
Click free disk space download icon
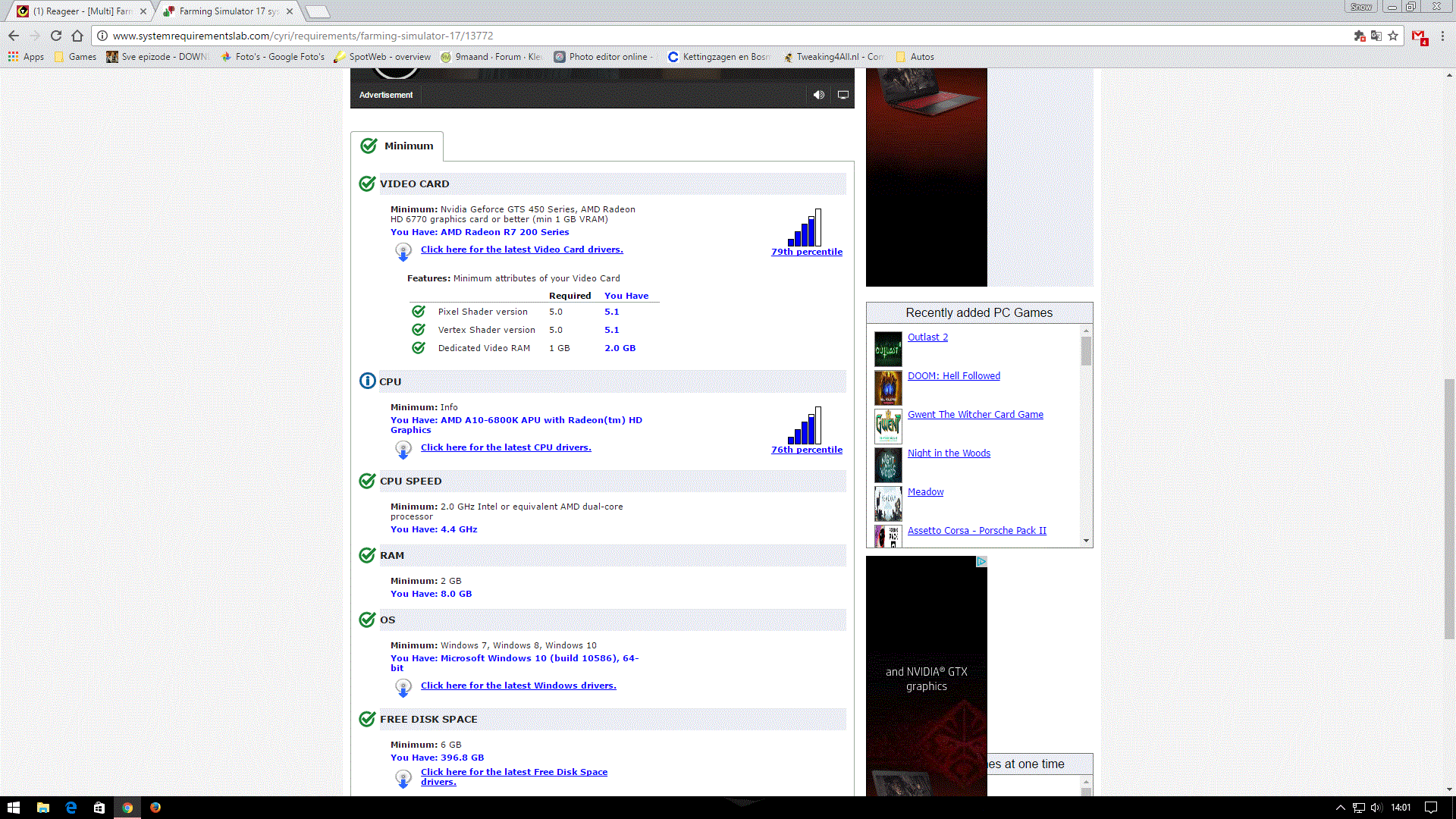pos(403,779)
